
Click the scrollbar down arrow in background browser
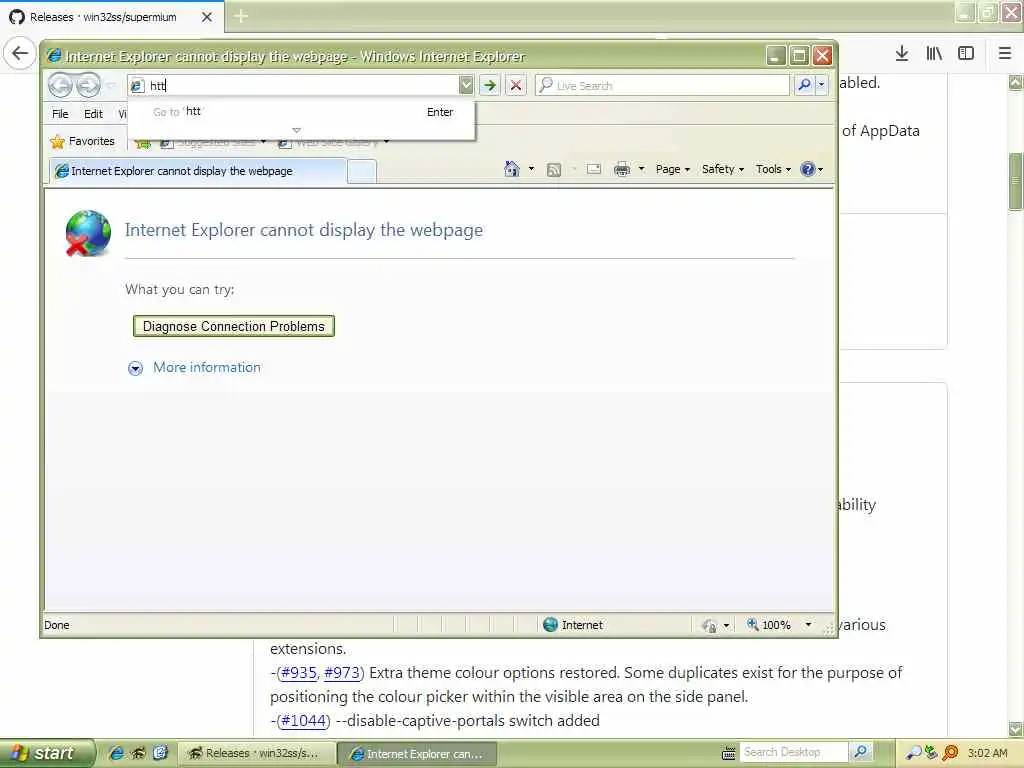click(1016, 729)
